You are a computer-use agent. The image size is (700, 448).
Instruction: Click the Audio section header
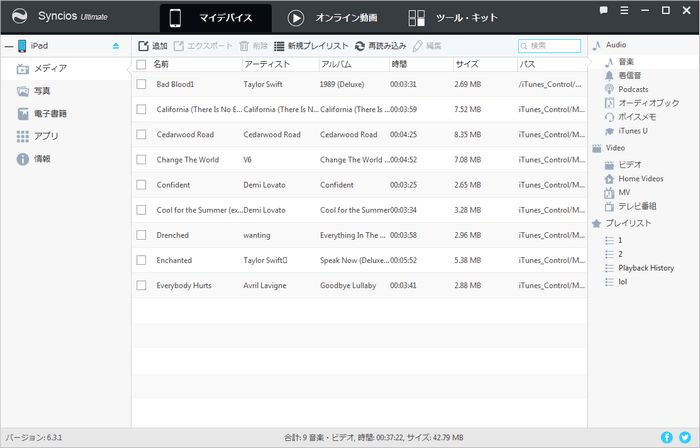click(x=609, y=45)
